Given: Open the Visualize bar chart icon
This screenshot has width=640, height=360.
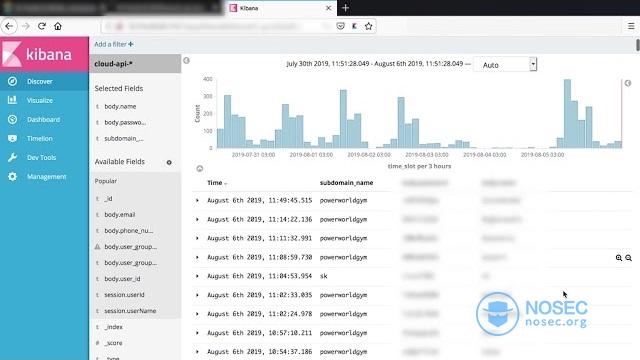Looking at the screenshot, I should pos(12,100).
